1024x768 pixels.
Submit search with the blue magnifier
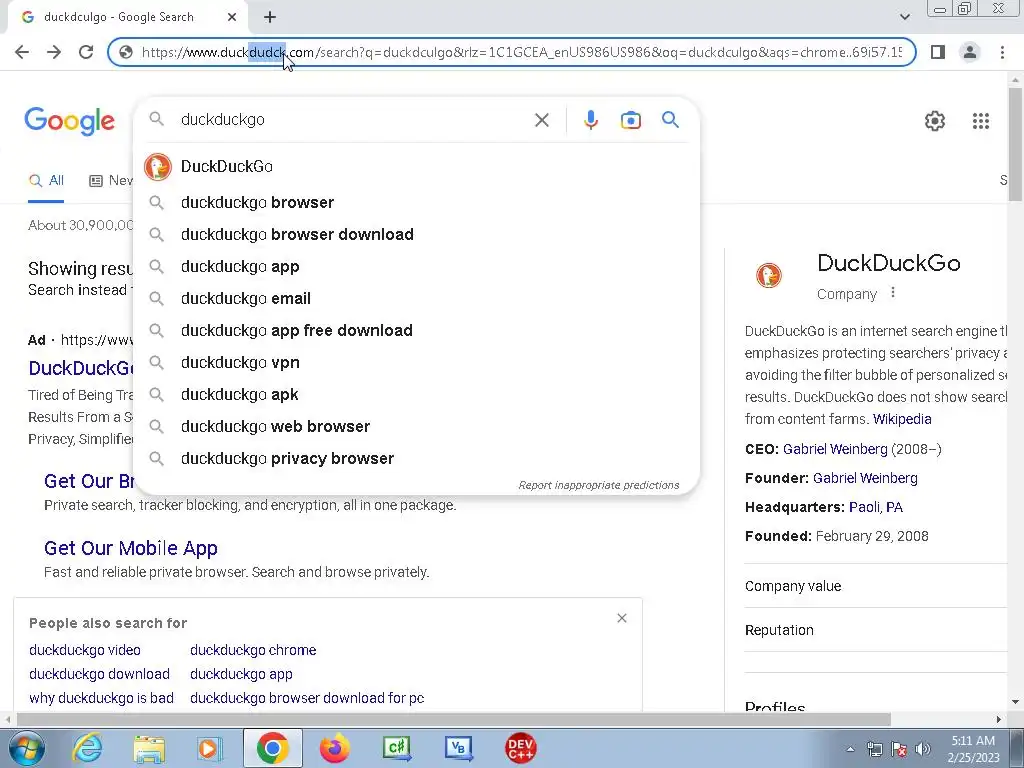[670, 120]
